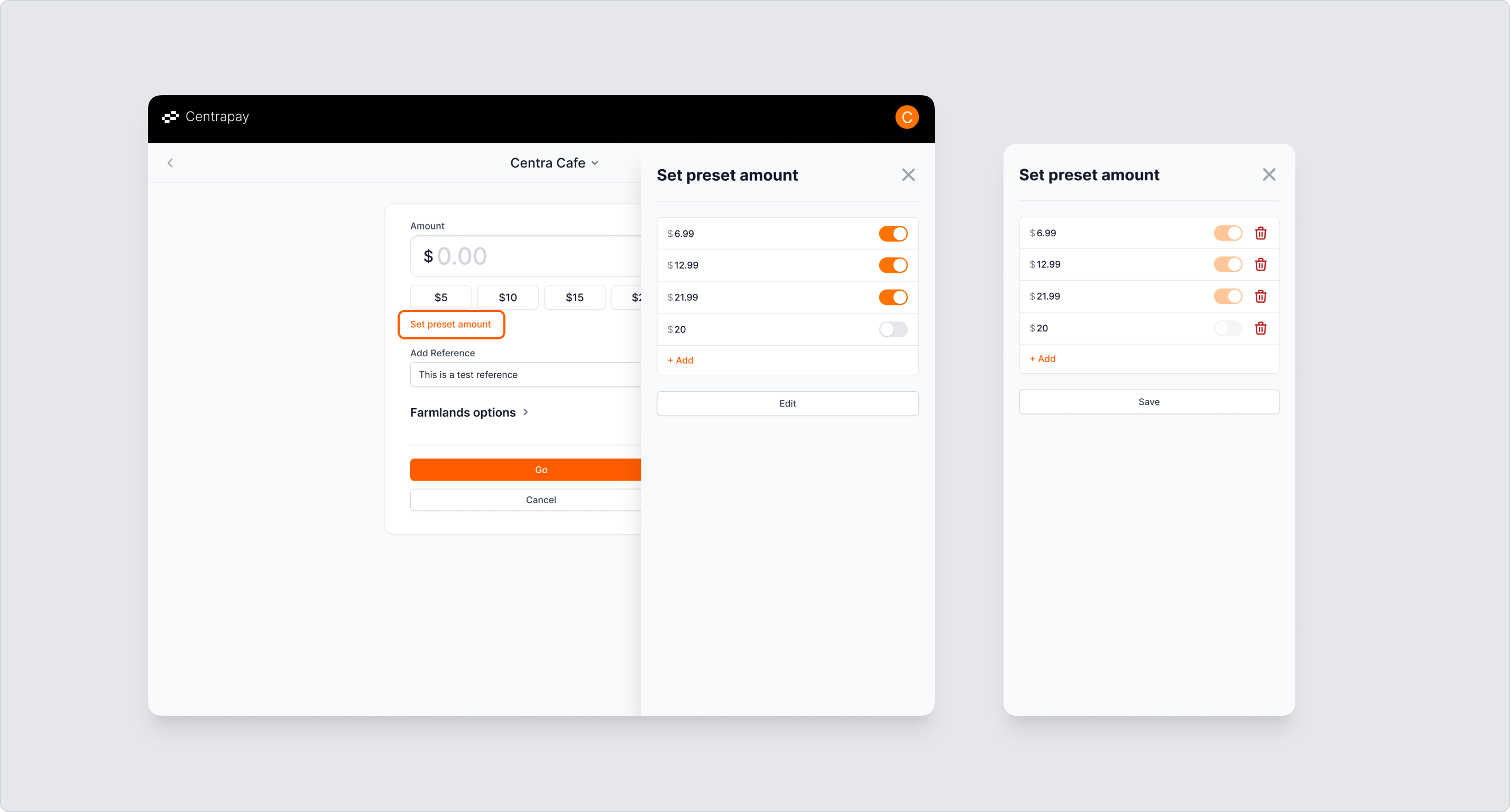Select the $10 quick amount chip
Image resolution: width=1510 pixels, height=812 pixels.
coord(508,297)
